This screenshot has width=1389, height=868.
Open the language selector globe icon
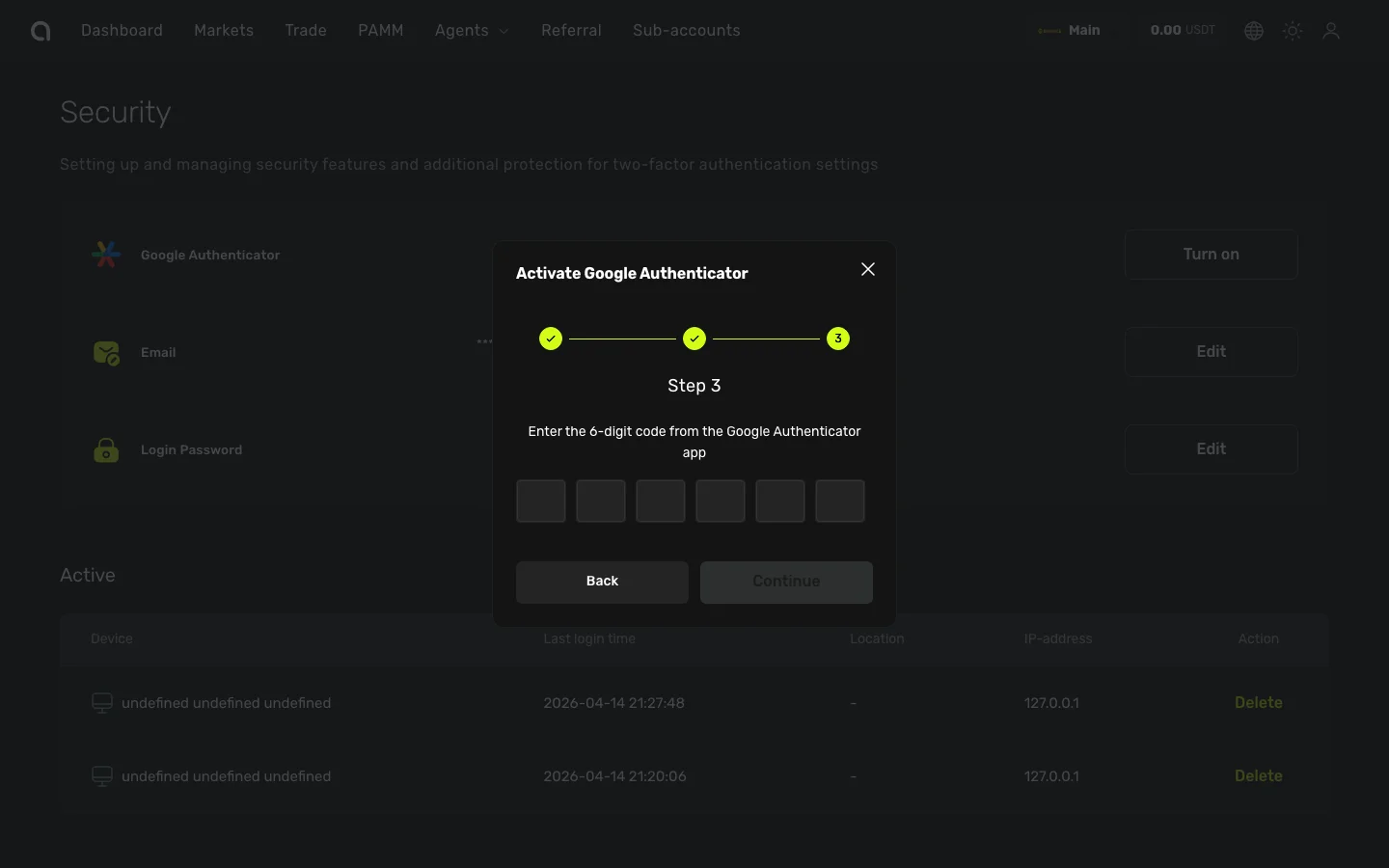(x=1253, y=30)
